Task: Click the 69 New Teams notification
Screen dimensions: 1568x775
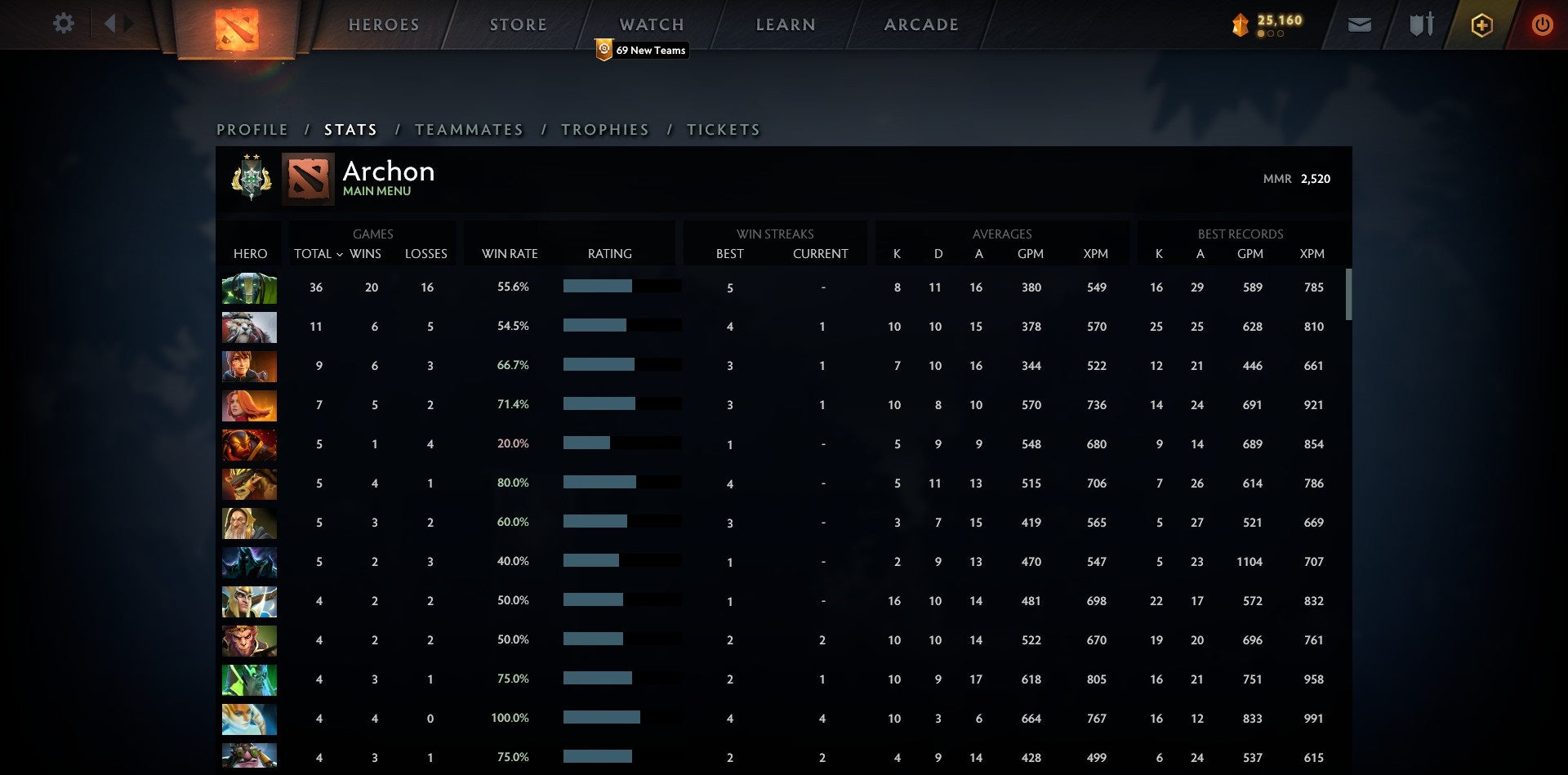Action: 642,51
